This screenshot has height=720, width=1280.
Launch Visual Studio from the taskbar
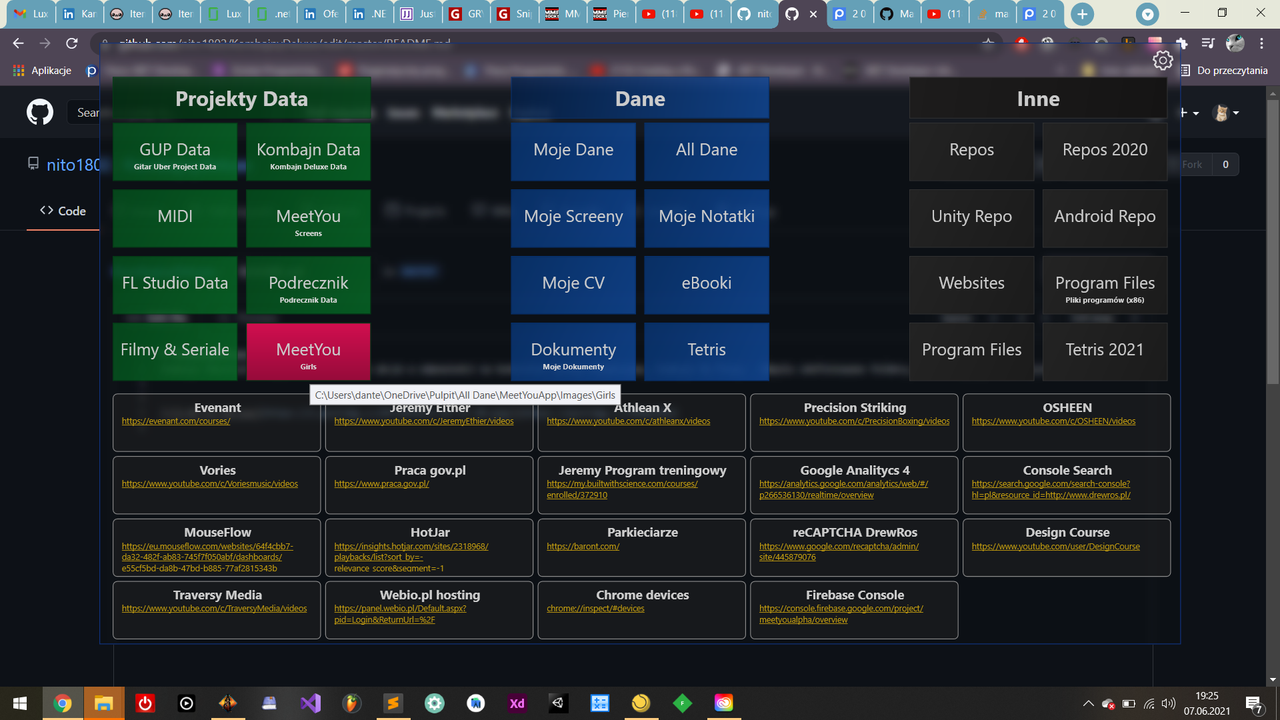click(310, 703)
